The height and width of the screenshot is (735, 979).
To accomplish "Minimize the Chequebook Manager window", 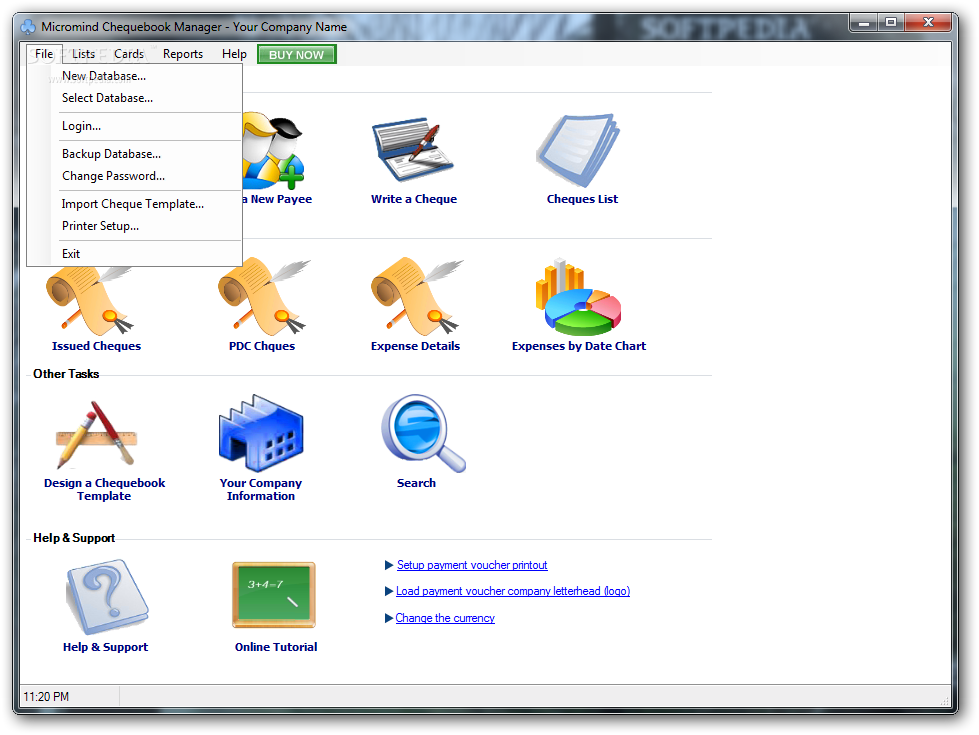I will pos(863,23).
